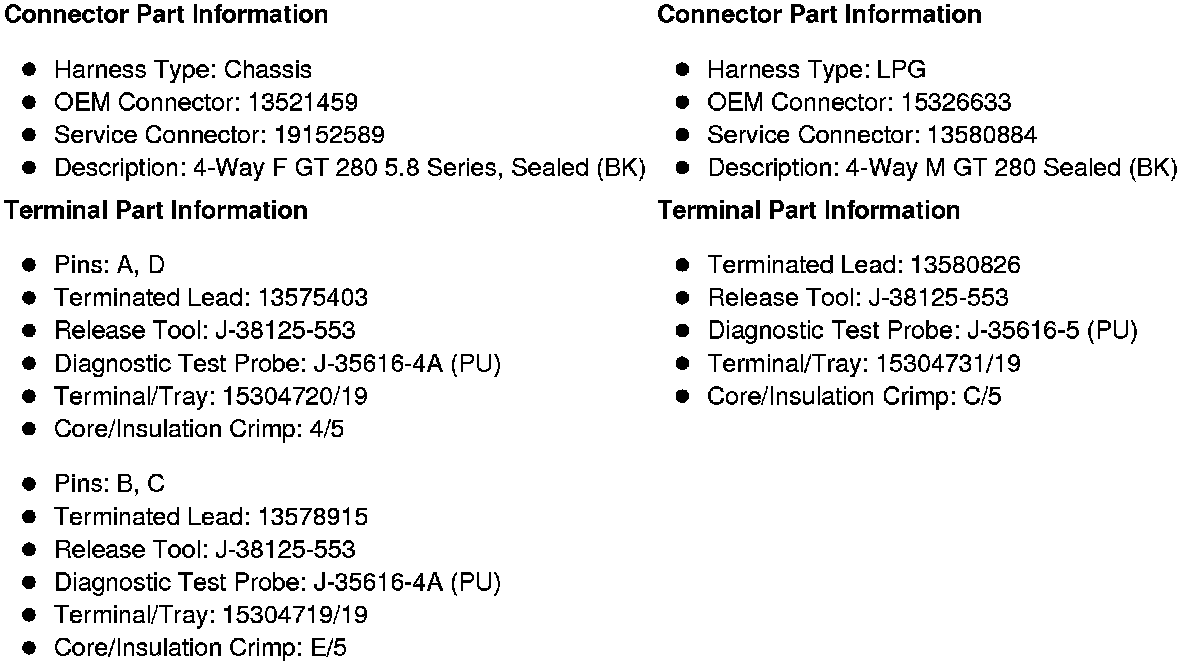Click Diagnostic Test Probe J-35616-5 line

(922, 331)
